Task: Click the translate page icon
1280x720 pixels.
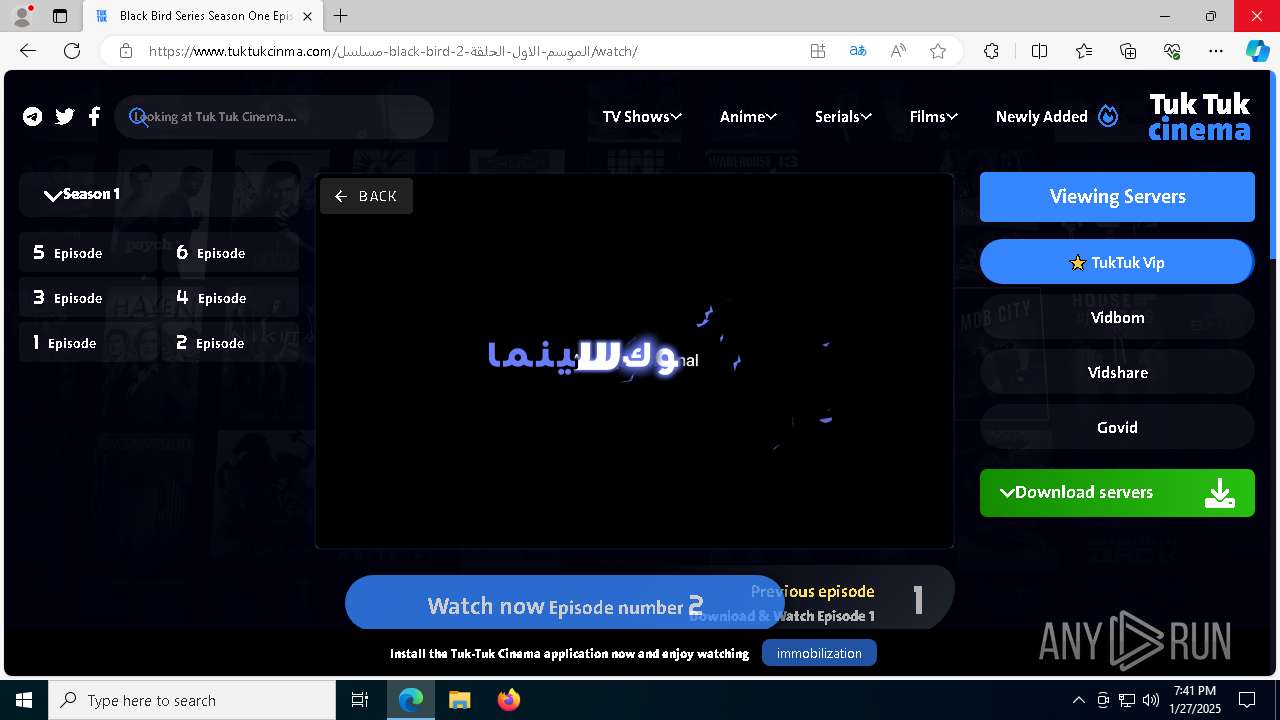Action: coord(858,51)
